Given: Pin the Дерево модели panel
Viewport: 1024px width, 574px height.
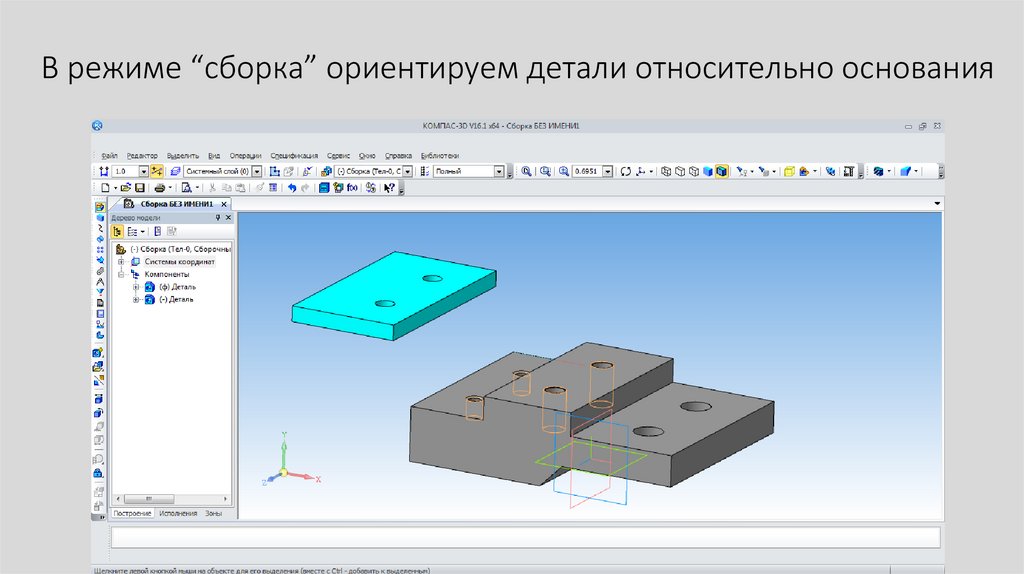Looking at the screenshot, I should (x=217, y=216).
